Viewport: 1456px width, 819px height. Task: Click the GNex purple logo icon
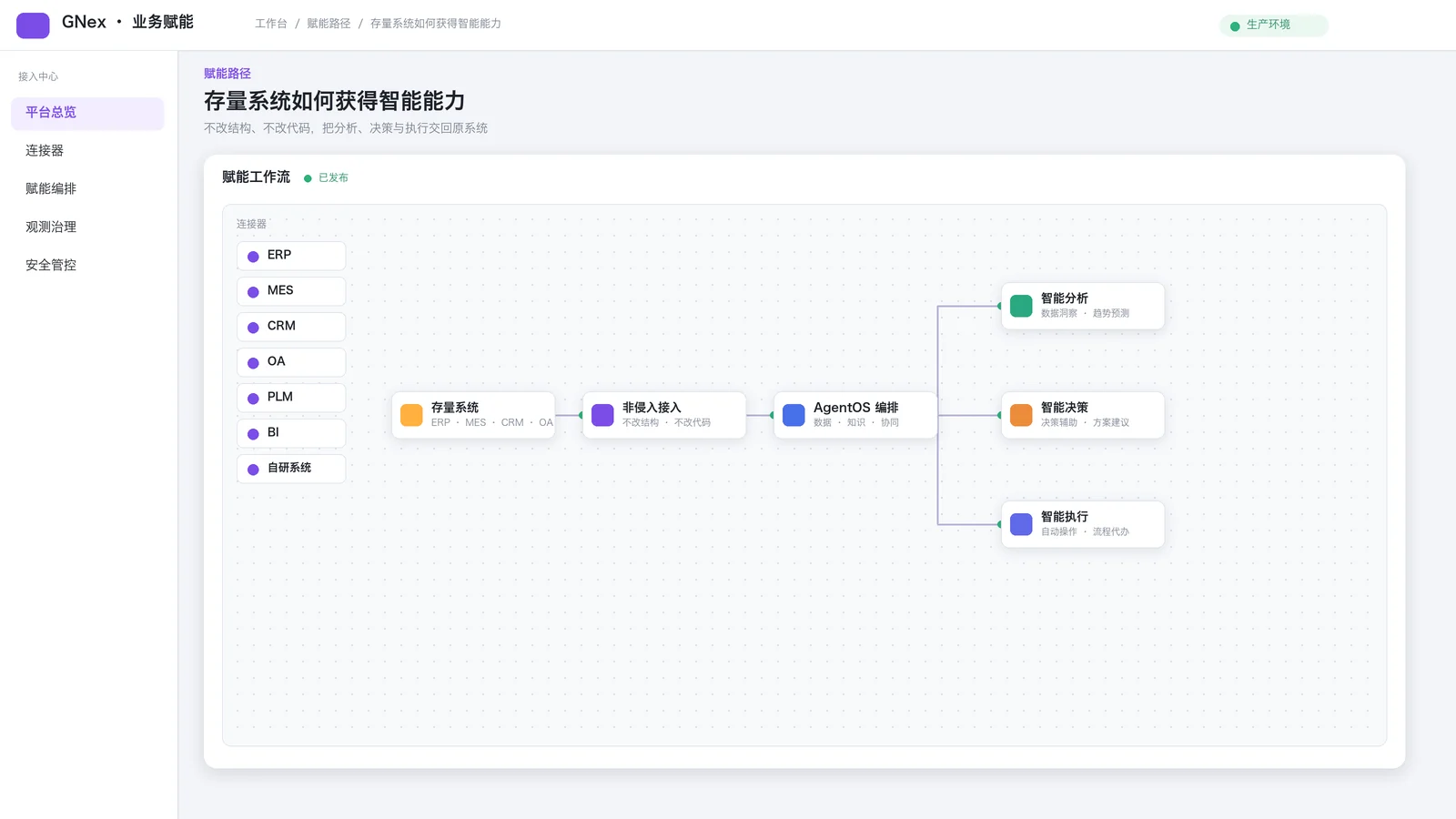pyautogui.click(x=33, y=25)
